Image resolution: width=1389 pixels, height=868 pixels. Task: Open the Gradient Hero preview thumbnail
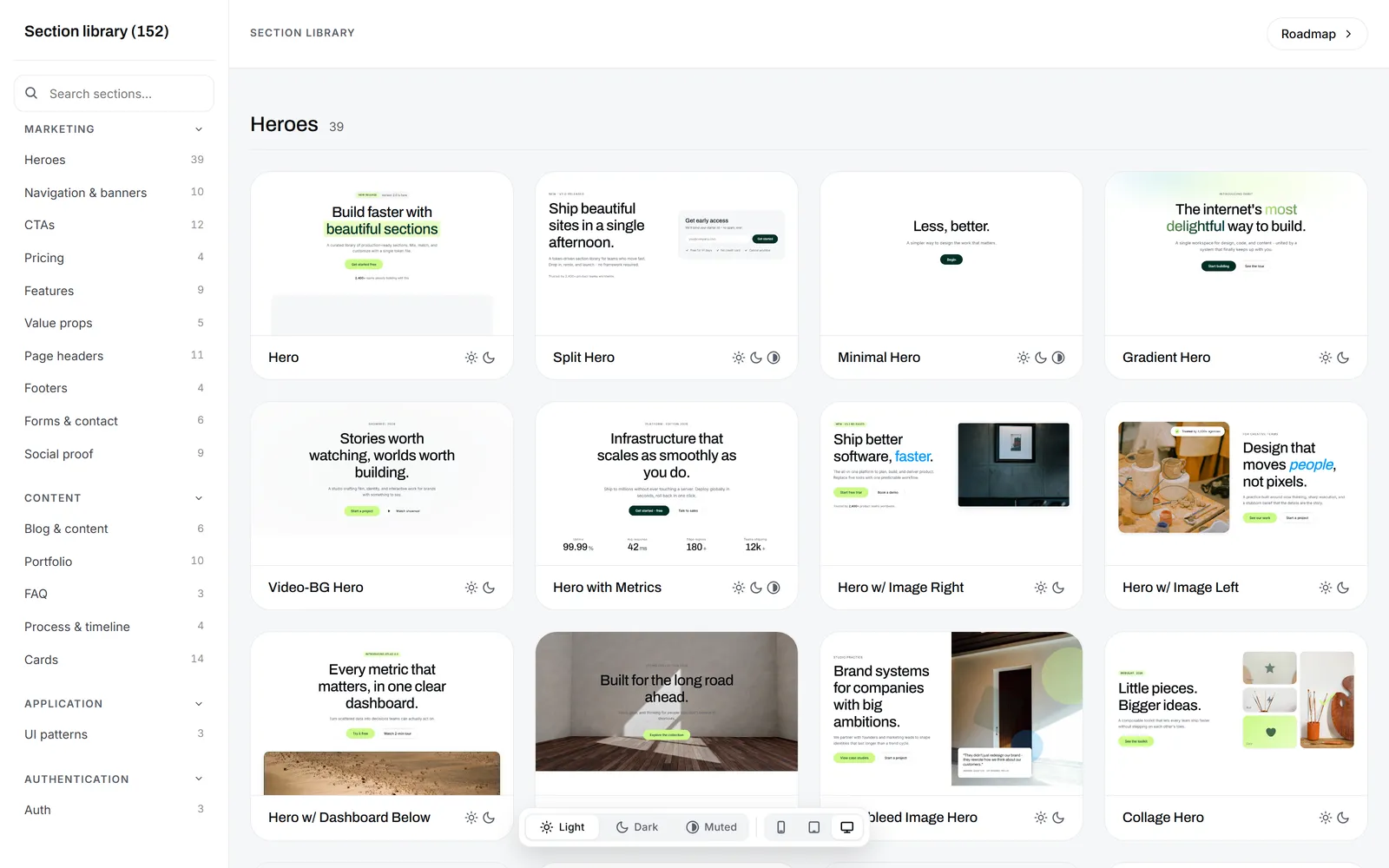[x=1236, y=253]
